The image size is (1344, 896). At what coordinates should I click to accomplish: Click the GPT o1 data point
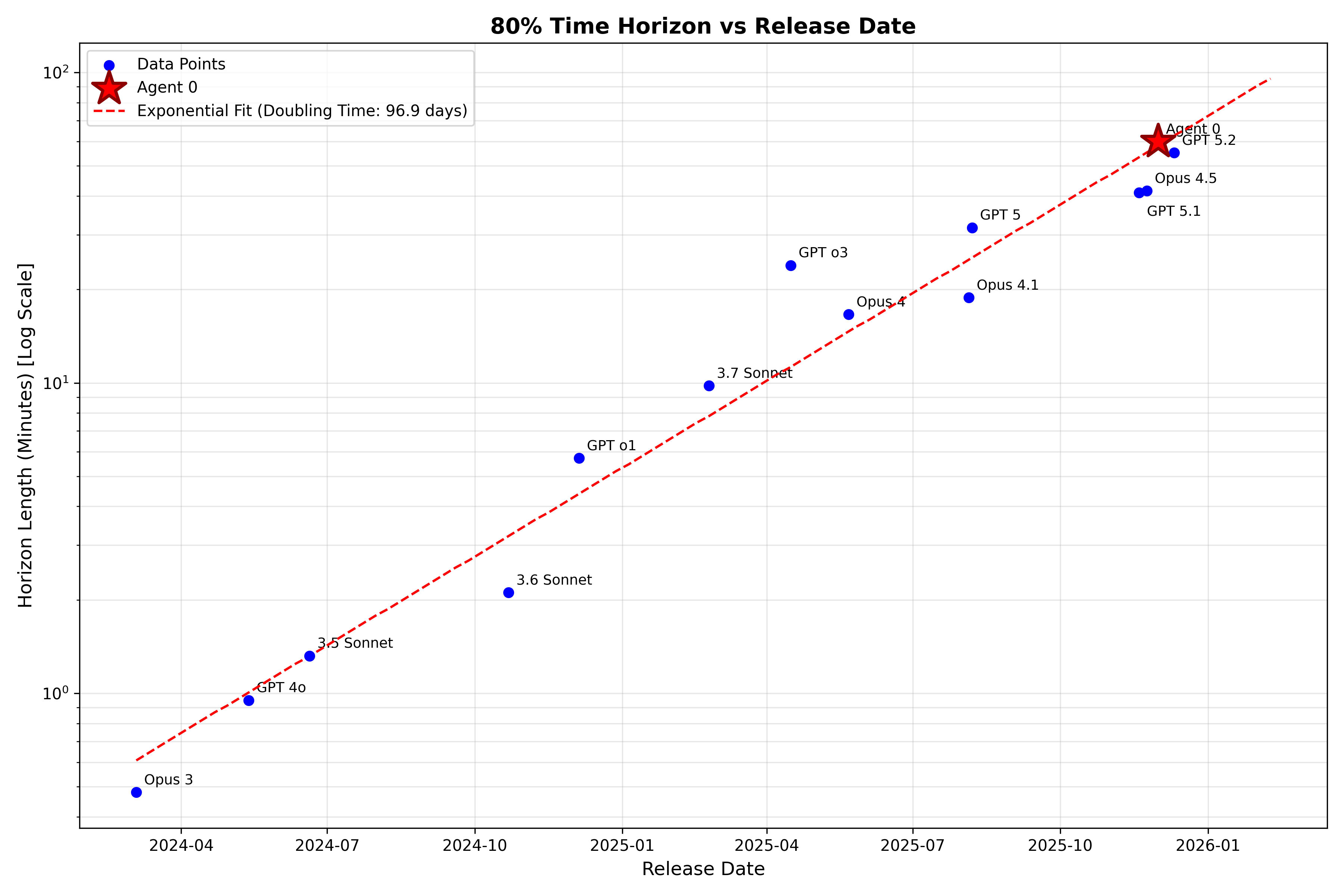[579, 458]
